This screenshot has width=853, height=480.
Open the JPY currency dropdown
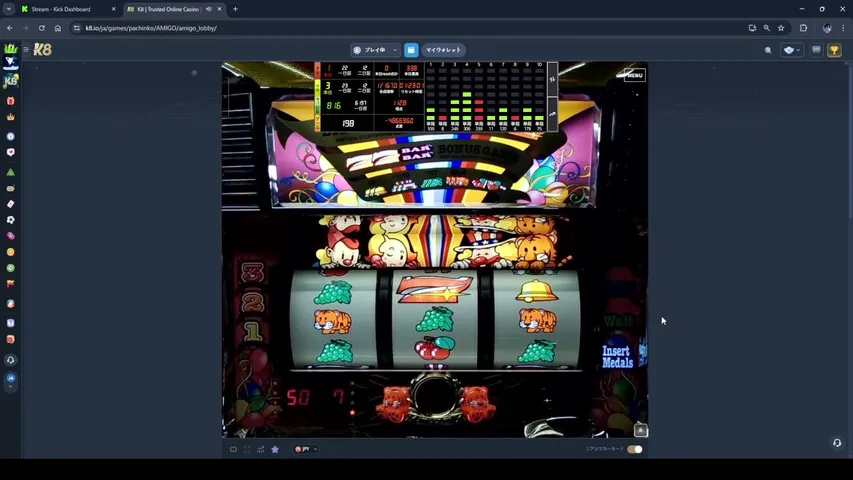pyautogui.click(x=306, y=449)
